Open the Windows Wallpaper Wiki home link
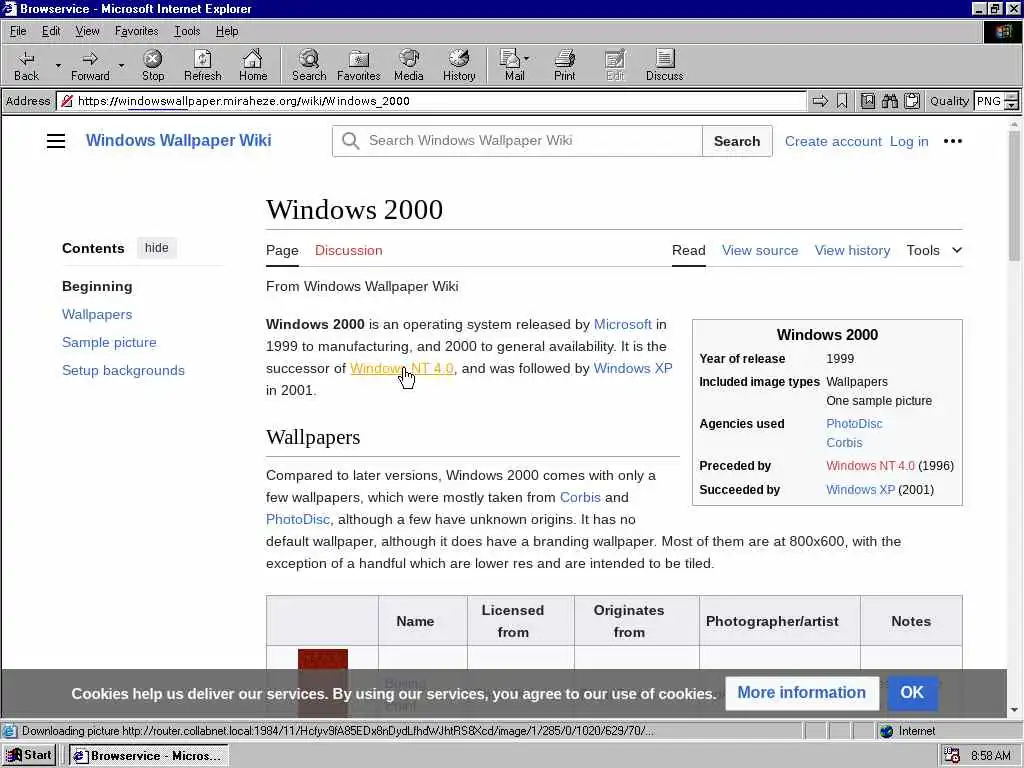Viewport: 1024px width, 768px height. [x=178, y=140]
